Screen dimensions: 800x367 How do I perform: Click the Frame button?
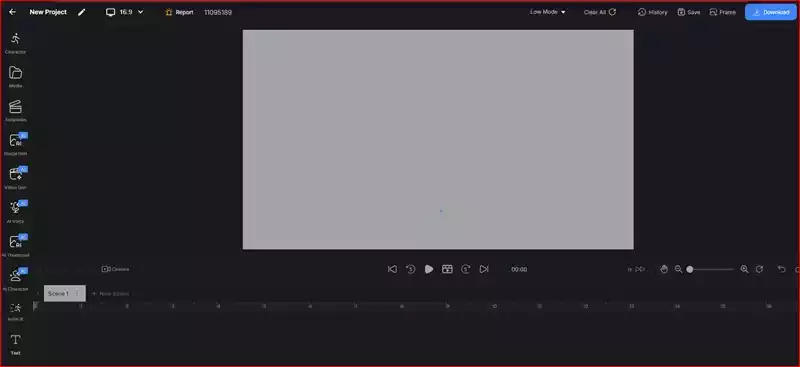(x=722, y=12)
